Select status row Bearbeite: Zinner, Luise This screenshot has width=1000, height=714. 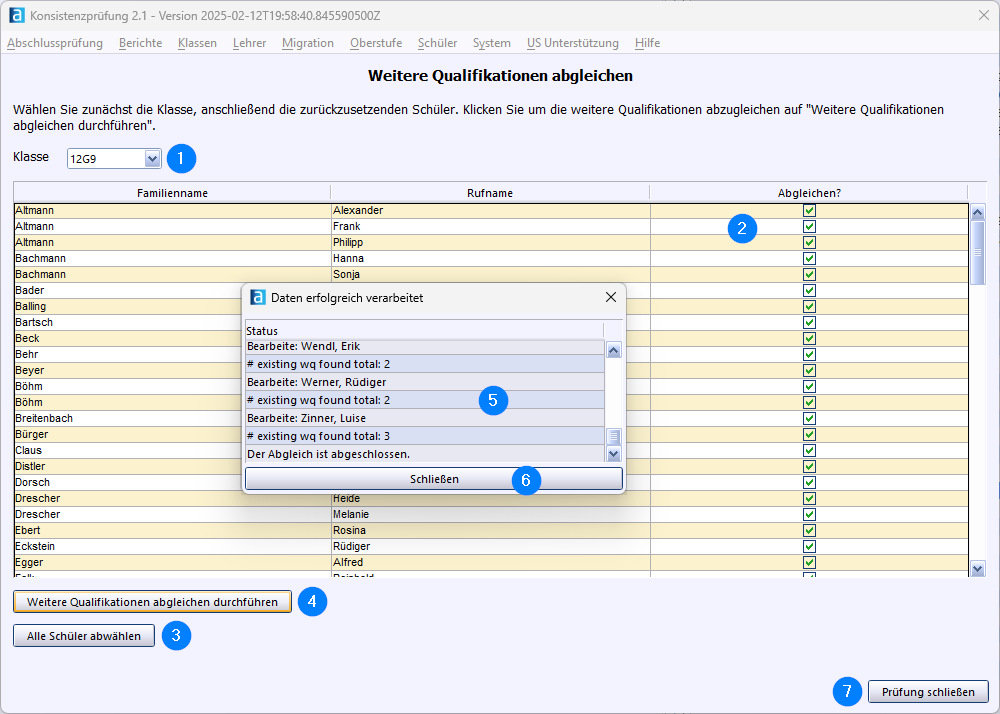click(x=425, y=418)
